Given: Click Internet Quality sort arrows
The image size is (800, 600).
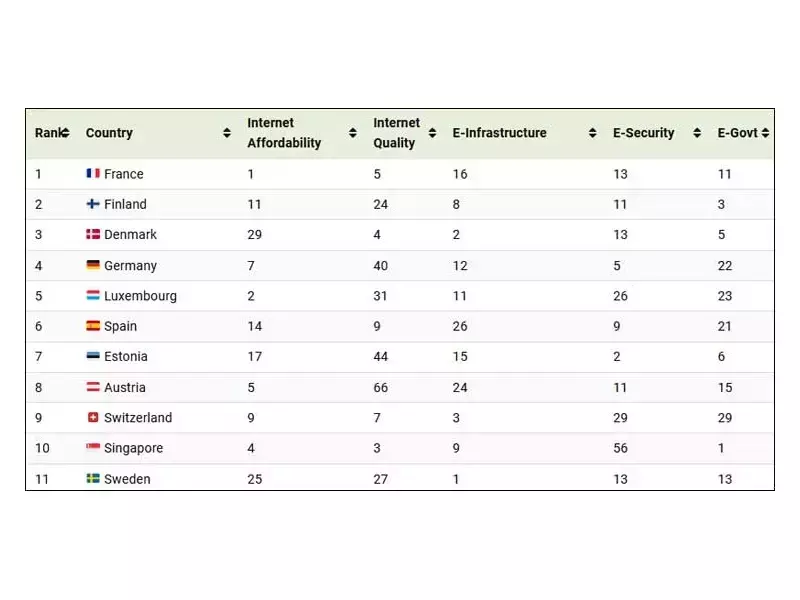Looking at the screenshot, I should 432,133.
